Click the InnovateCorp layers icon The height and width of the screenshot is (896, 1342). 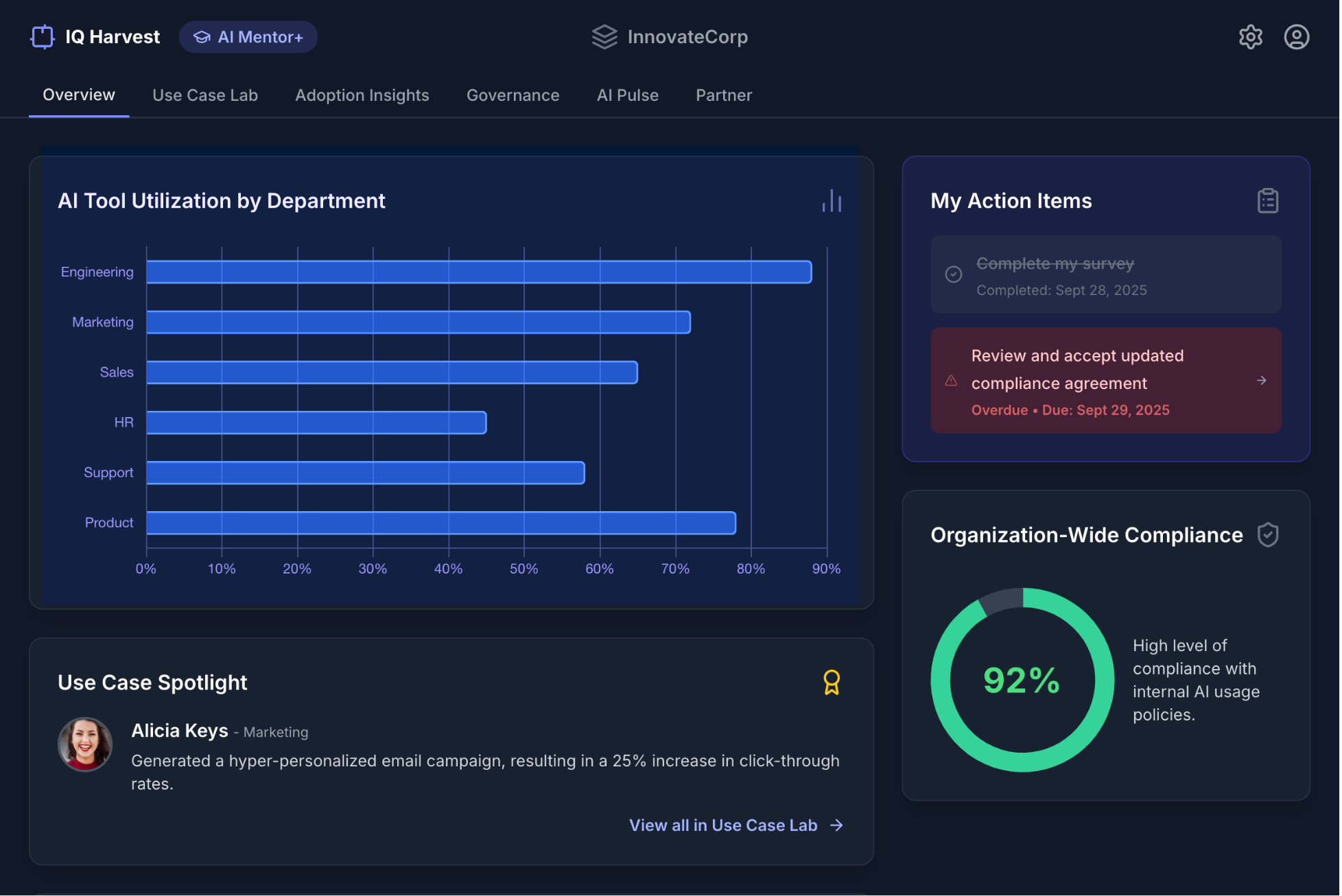[x=604, y=37]
